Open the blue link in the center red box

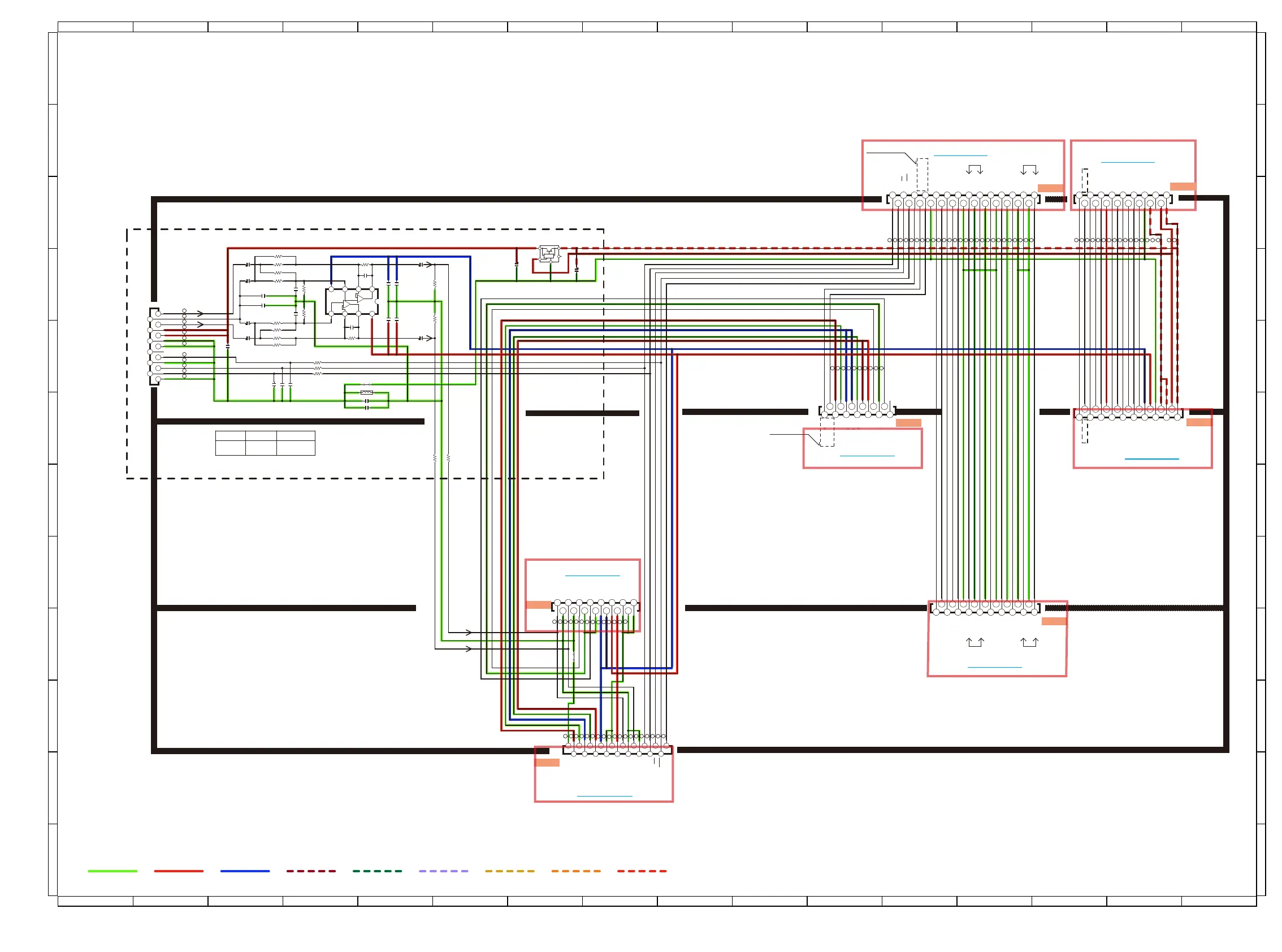point(592,575)
